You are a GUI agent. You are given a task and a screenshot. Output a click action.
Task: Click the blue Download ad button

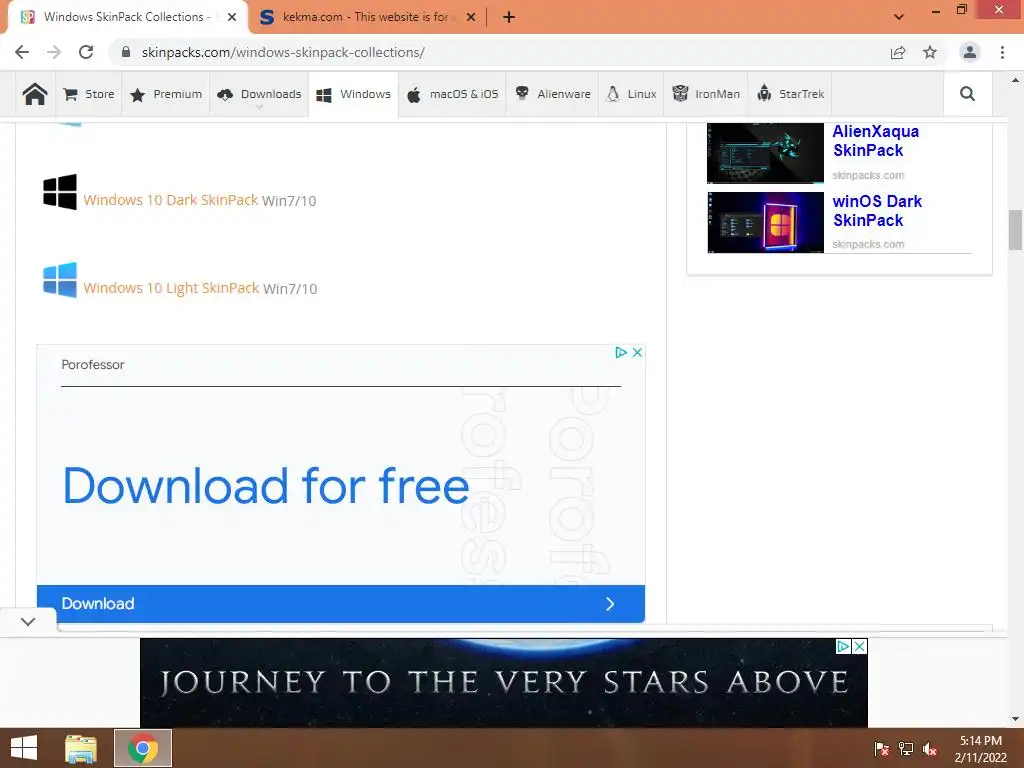(340, 603)
